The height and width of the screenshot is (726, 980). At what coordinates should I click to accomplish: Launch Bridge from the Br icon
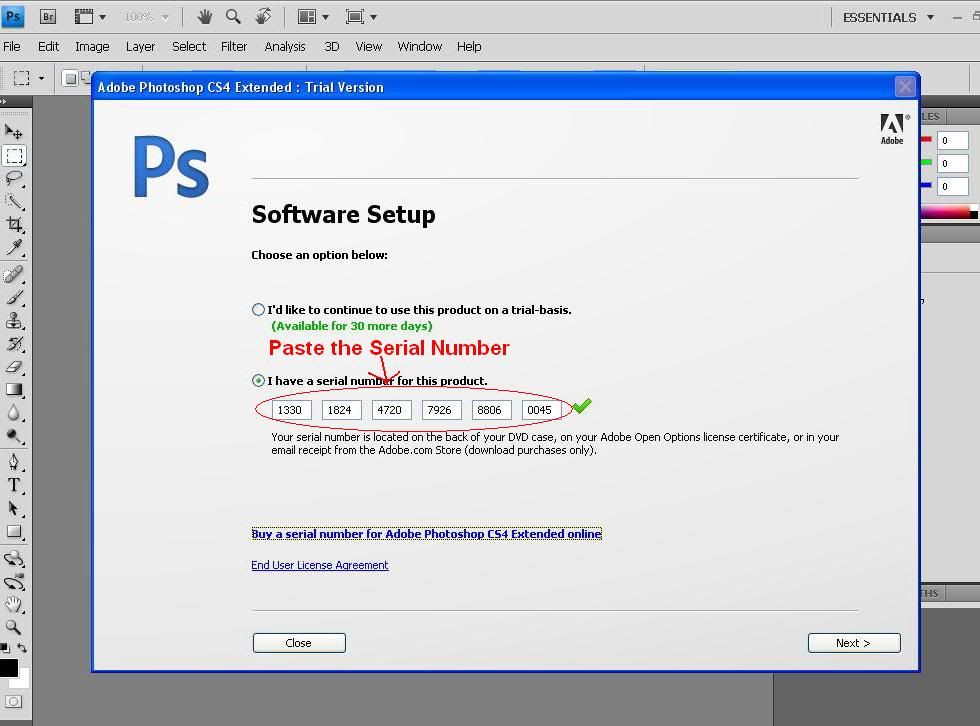(x=47, y=17)
